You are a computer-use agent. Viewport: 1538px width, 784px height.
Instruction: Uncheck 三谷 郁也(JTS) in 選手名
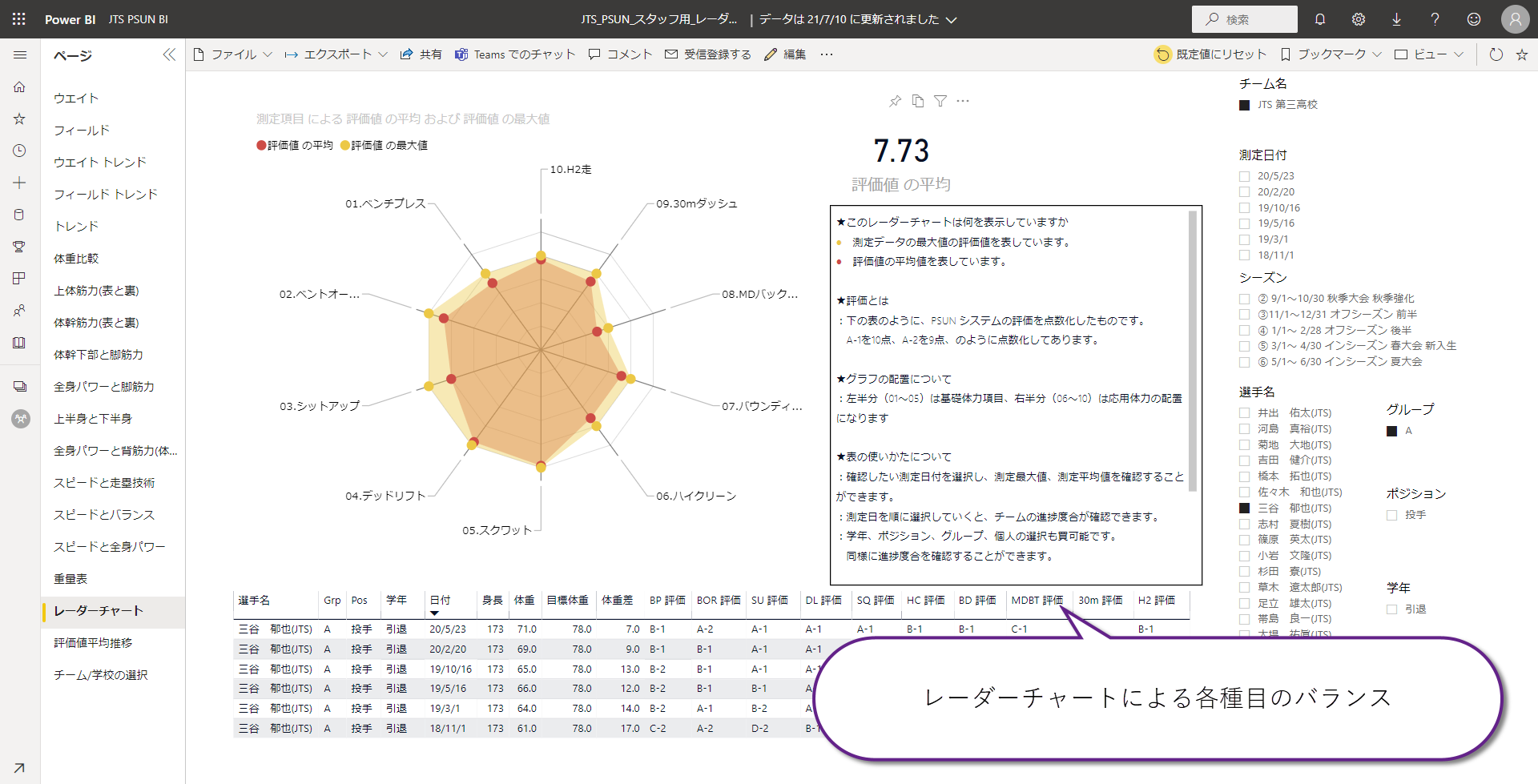click(x=1243, y=508)
